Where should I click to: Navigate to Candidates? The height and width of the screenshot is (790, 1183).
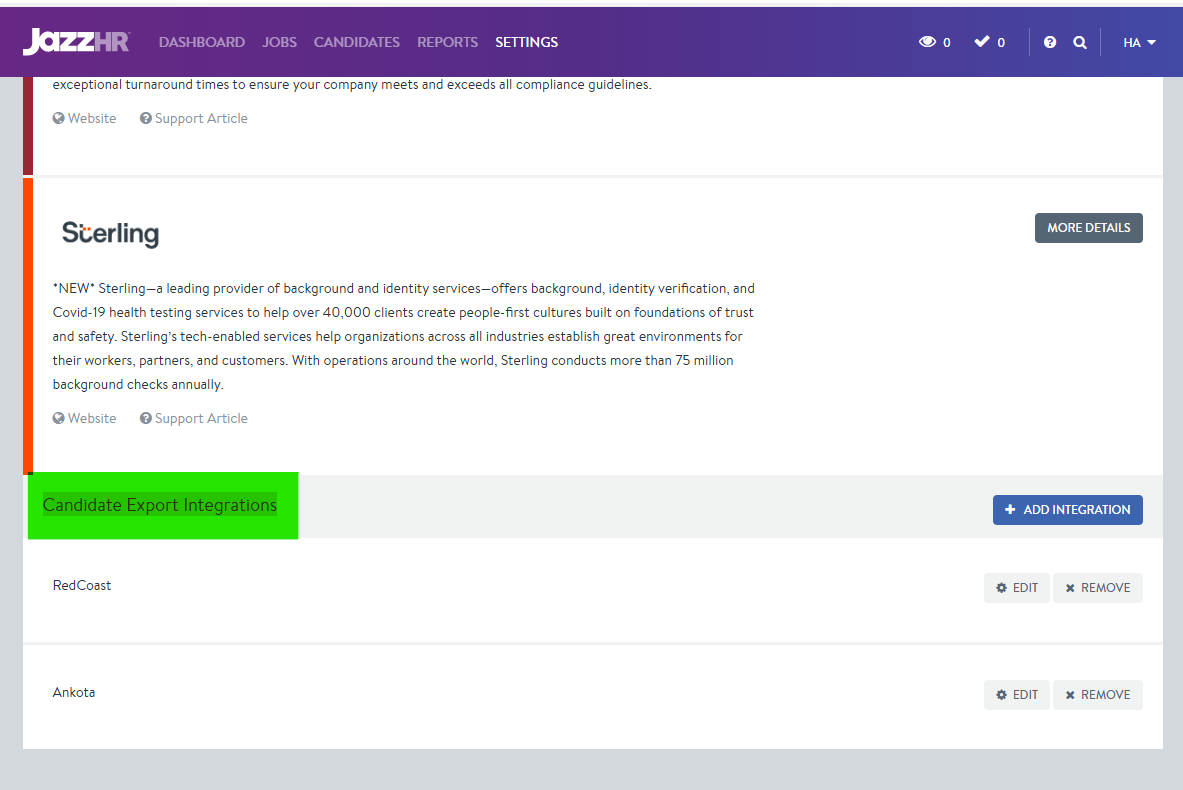pyautogui.click(x=356, y=42)
